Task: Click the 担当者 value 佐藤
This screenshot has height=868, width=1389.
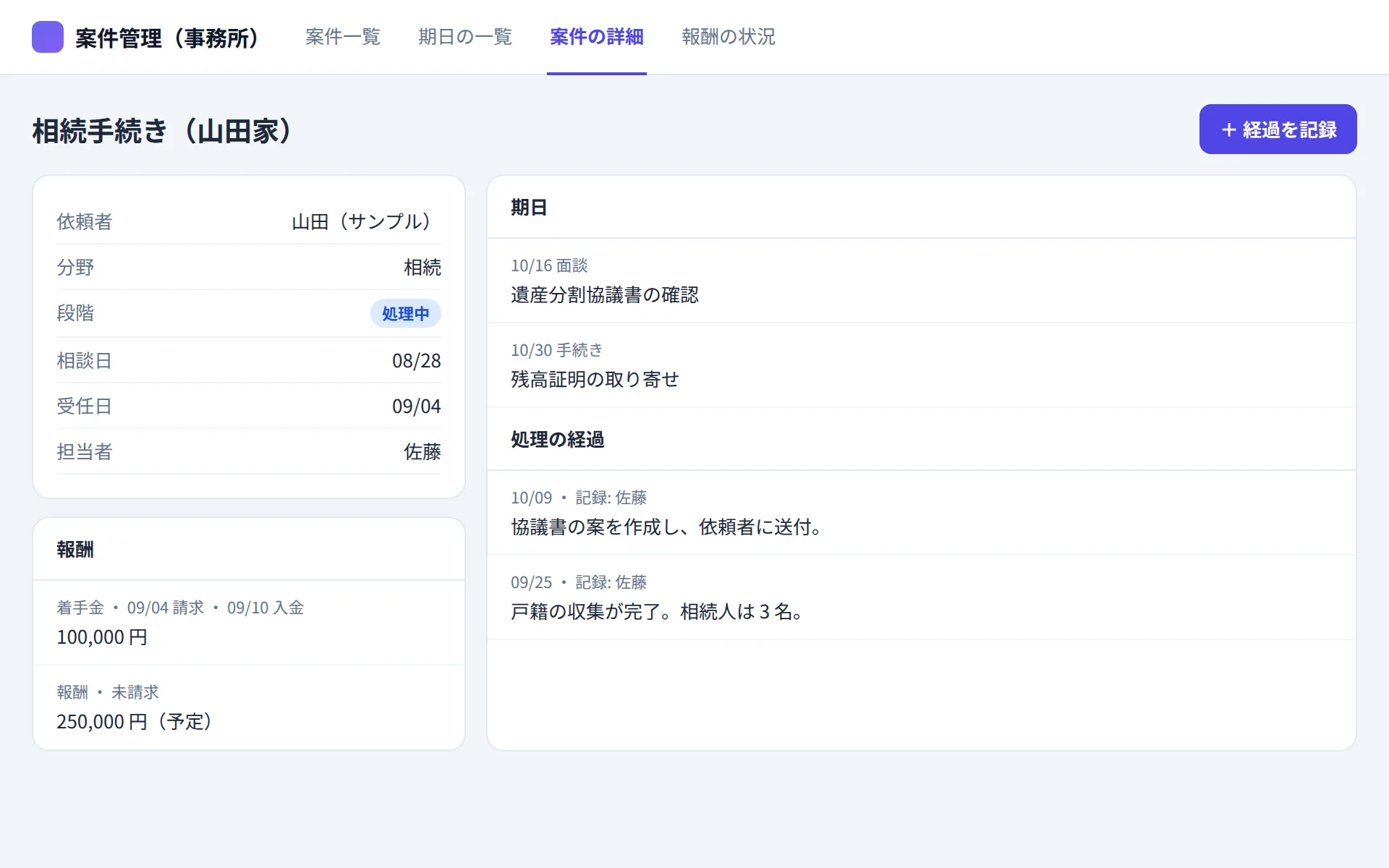Action: pyautogui.click(x=422, y=451)
